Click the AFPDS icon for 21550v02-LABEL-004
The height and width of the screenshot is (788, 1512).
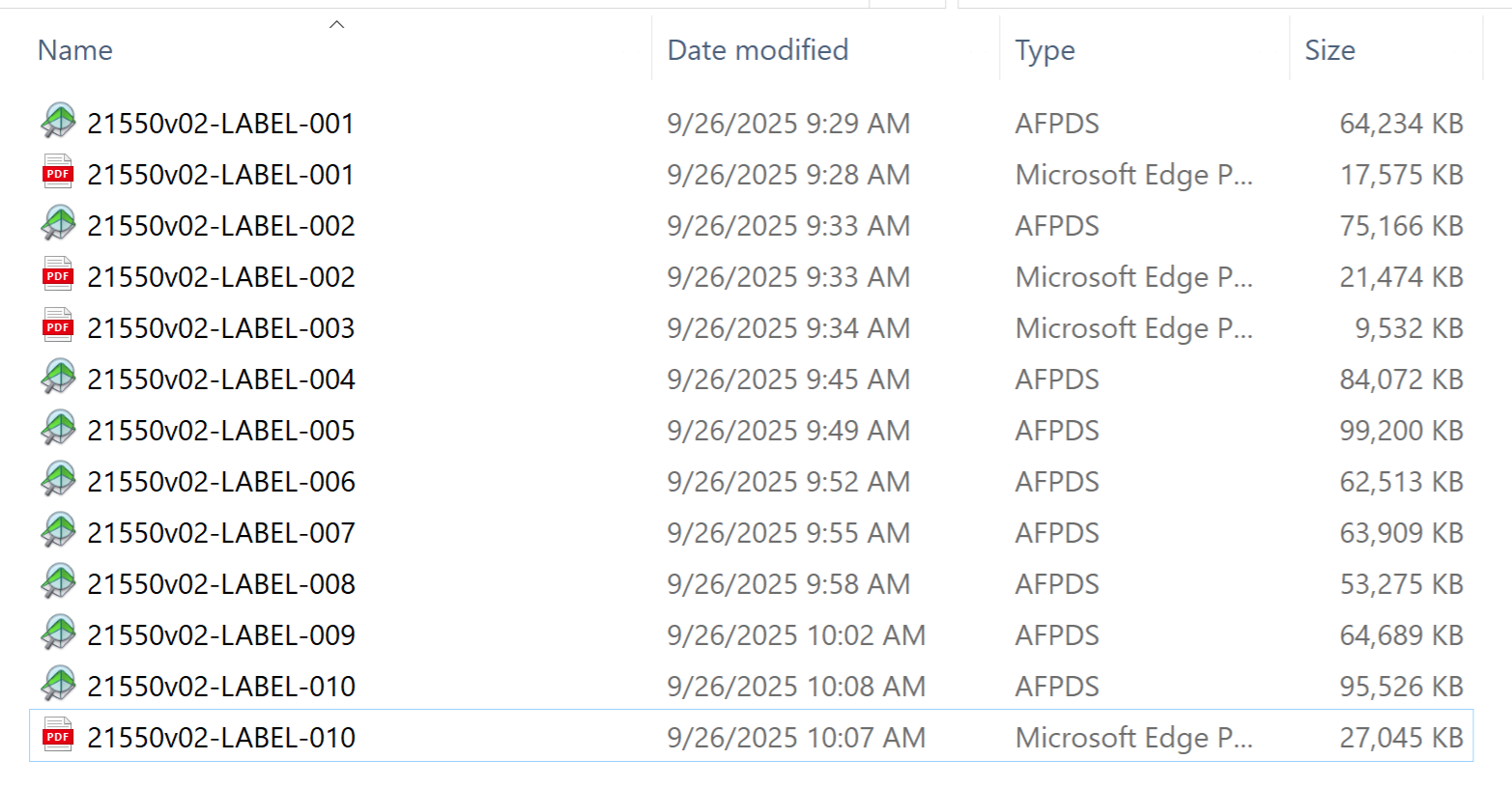(58, 379)
